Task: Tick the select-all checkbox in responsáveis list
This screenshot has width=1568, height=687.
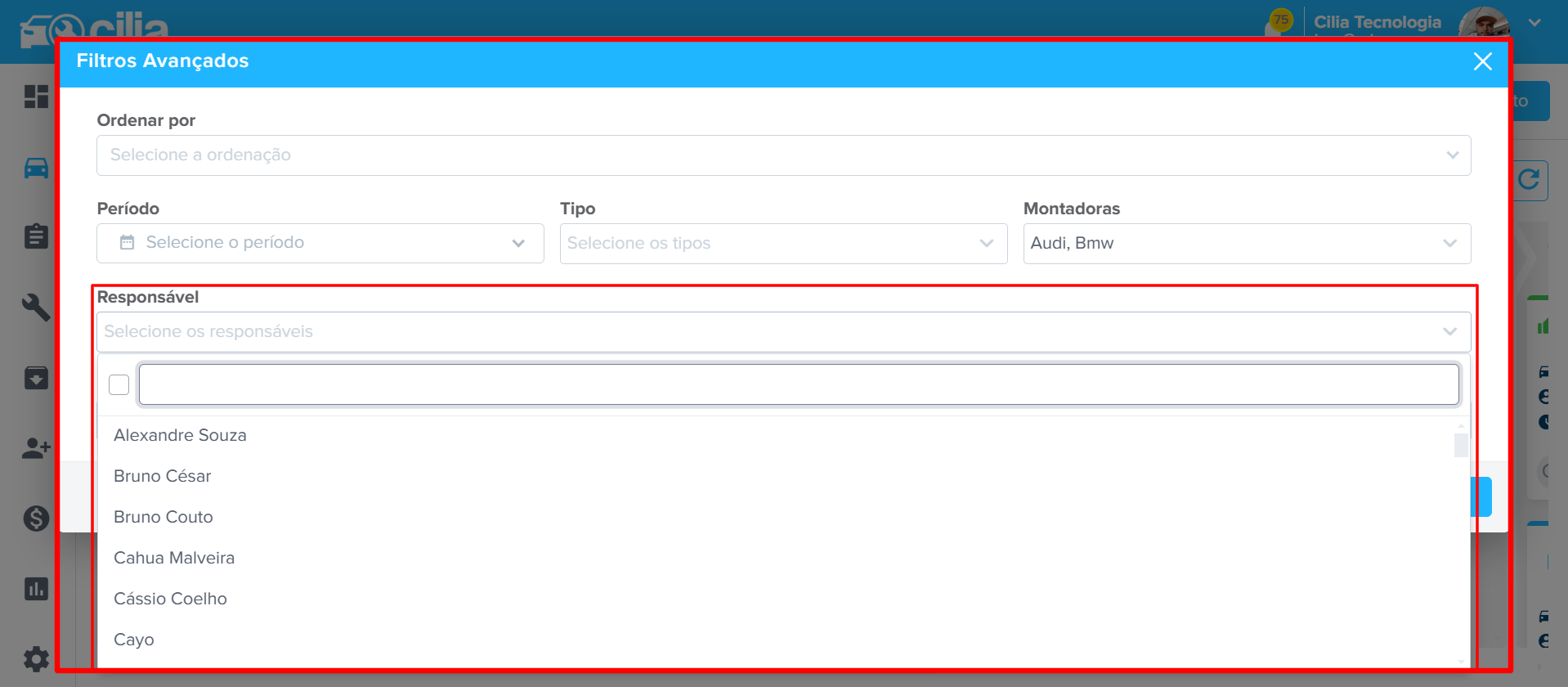Action: pos(119,384)
